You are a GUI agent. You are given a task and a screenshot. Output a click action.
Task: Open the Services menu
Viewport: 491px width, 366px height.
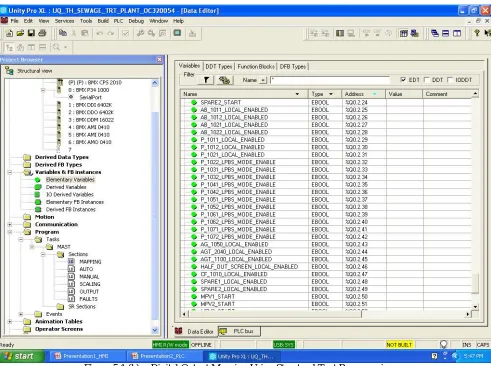tap(64, 21)
